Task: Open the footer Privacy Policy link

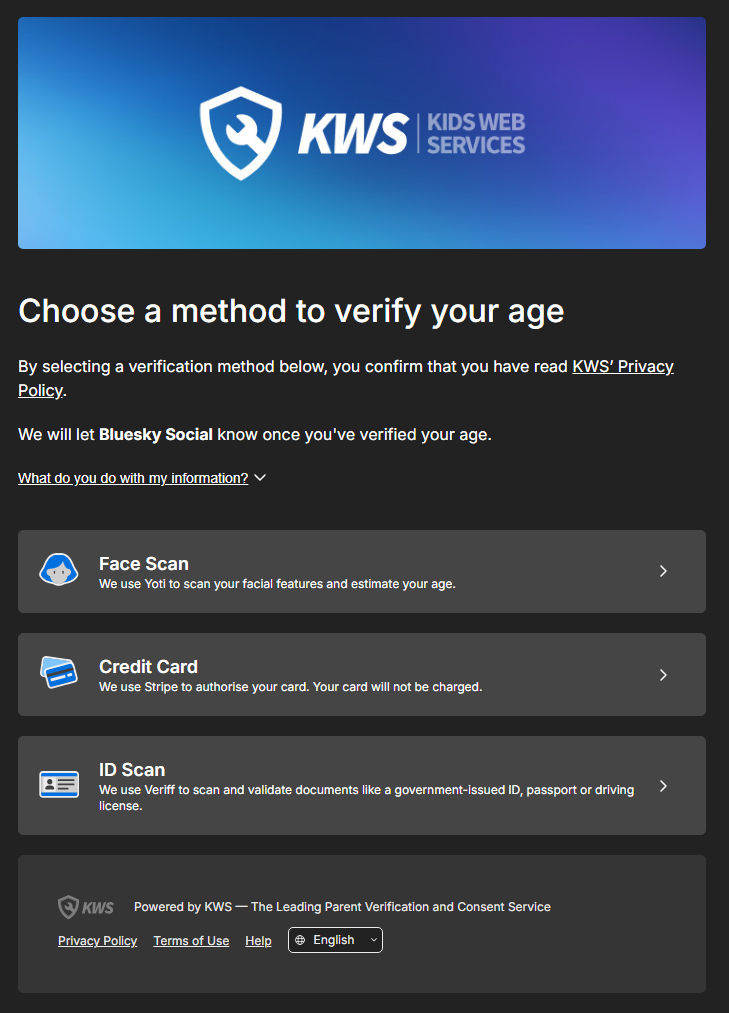Action: 98,941
